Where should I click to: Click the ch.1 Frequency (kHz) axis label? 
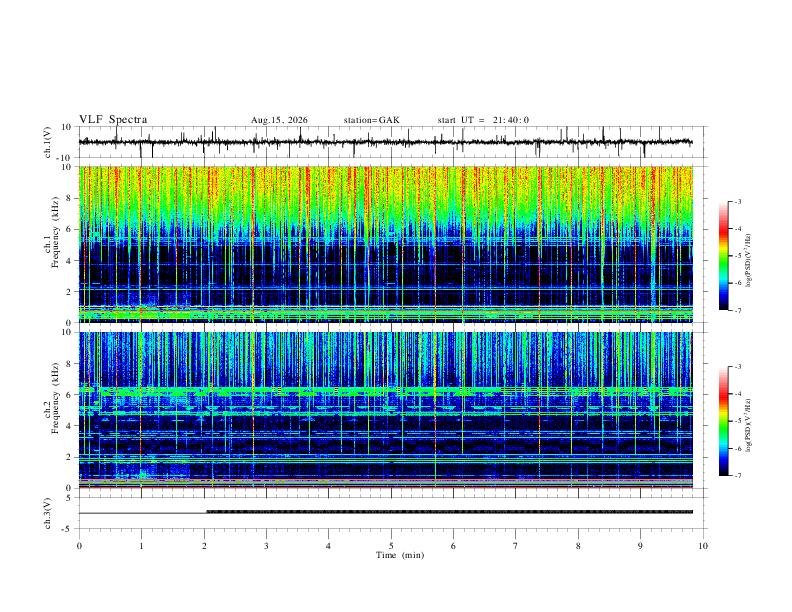pyautogui.click(x=51, y=244)
